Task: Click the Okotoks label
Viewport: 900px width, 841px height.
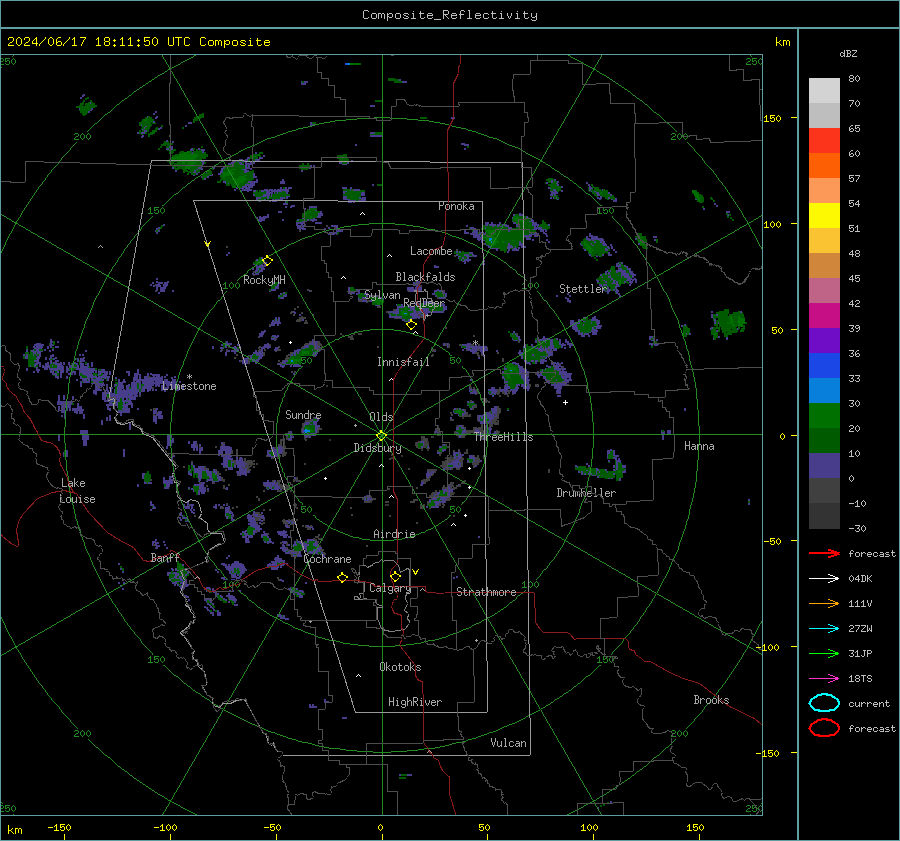Action: 400,667
